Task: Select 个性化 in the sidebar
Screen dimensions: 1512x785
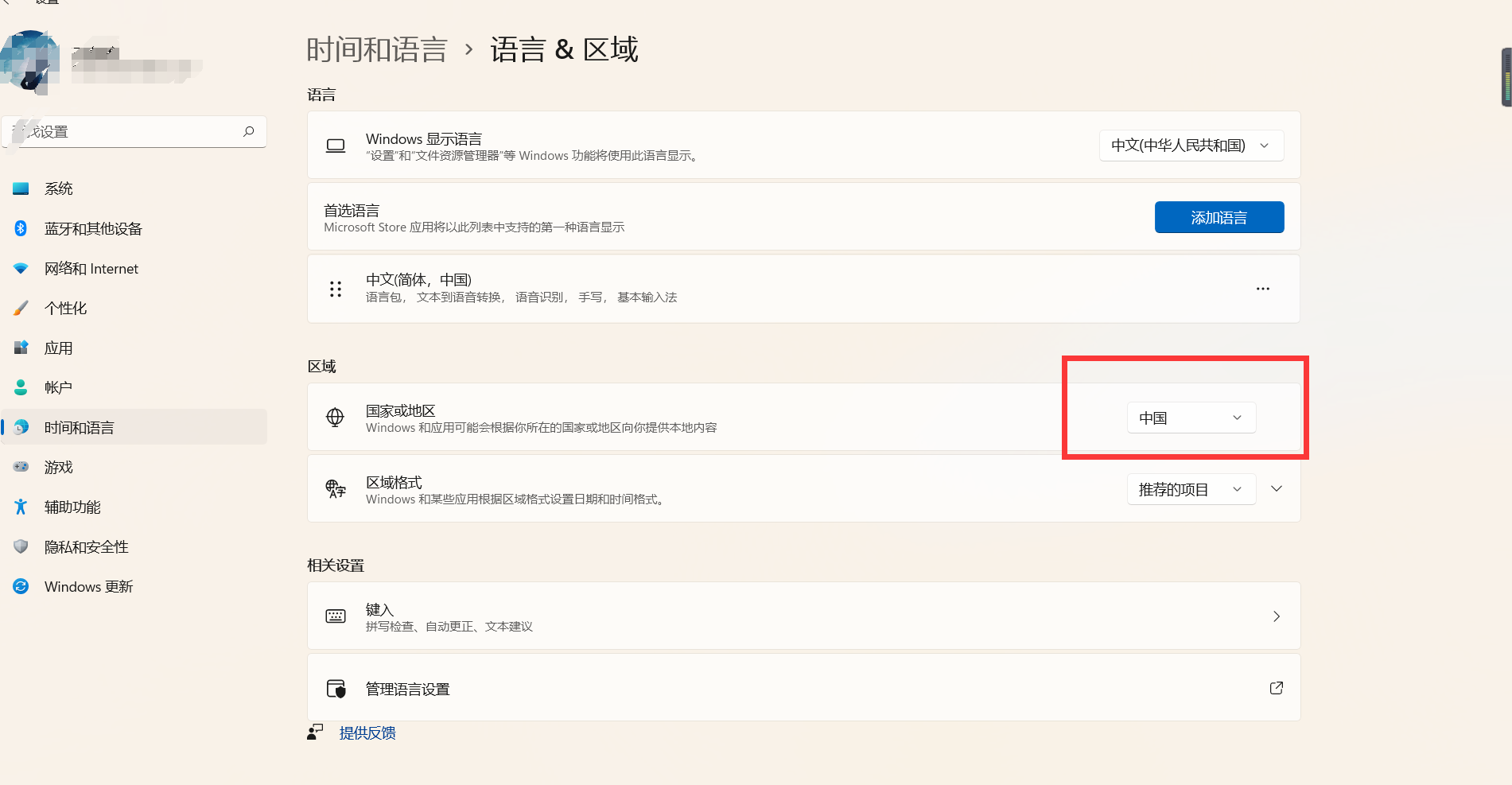Action: point(134,308)
